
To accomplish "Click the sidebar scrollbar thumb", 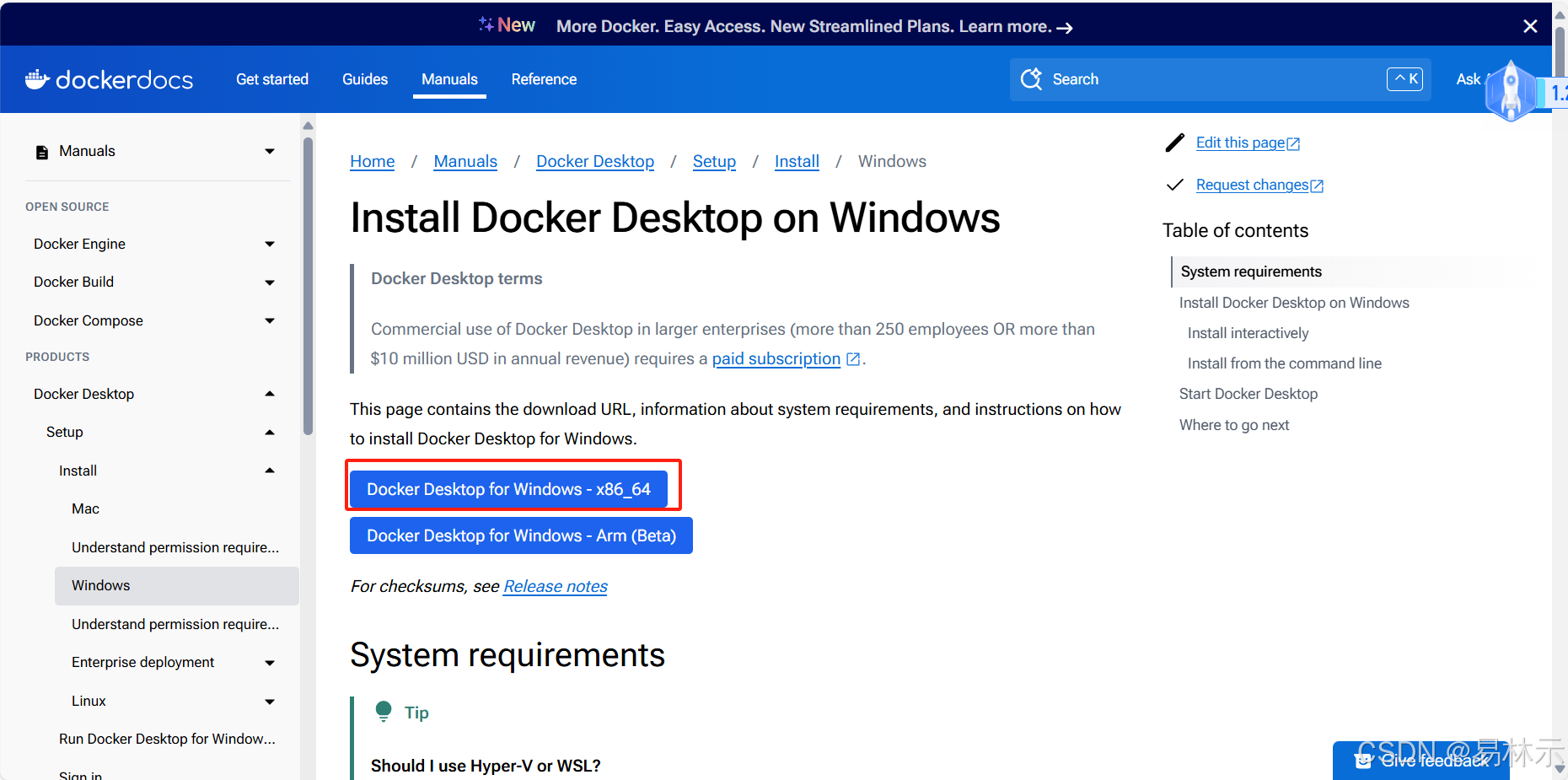I will 308,285.
